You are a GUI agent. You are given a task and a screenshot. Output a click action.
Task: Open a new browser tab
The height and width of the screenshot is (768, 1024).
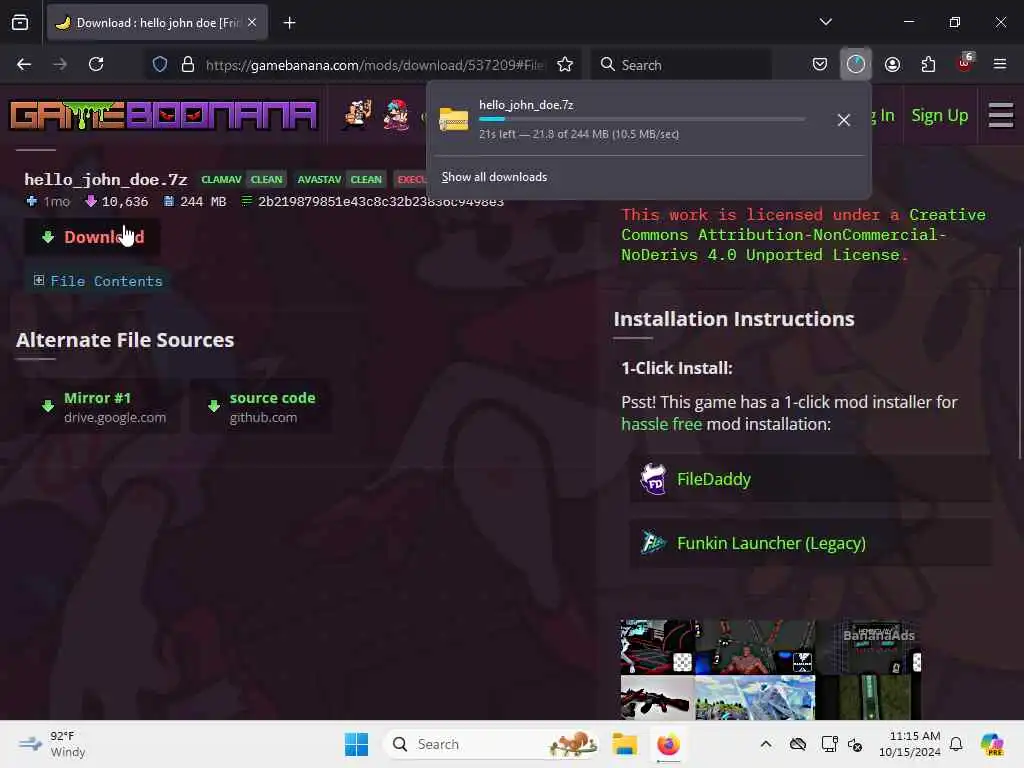pos(289,23)
